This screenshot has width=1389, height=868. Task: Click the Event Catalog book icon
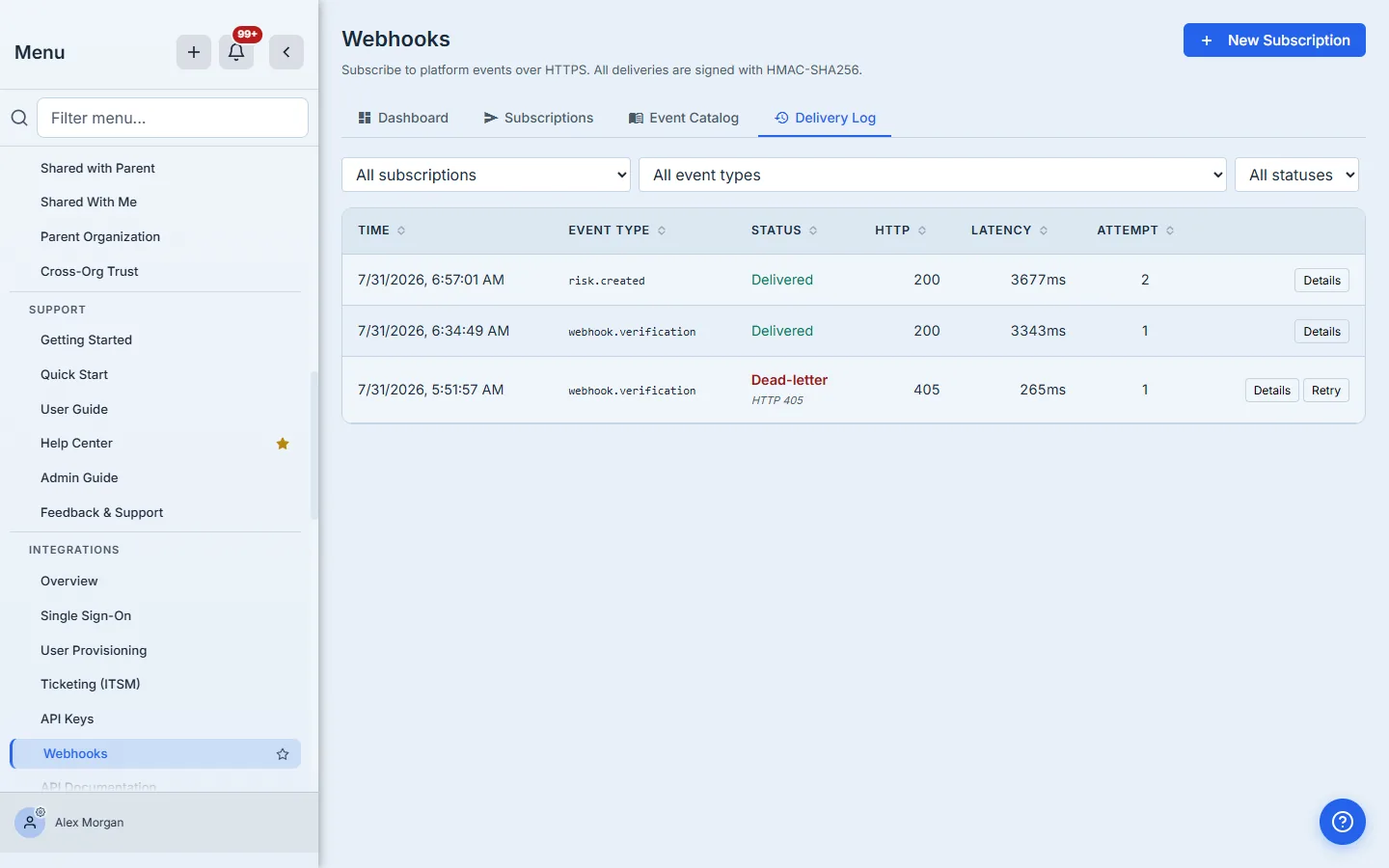pos(636,118)
